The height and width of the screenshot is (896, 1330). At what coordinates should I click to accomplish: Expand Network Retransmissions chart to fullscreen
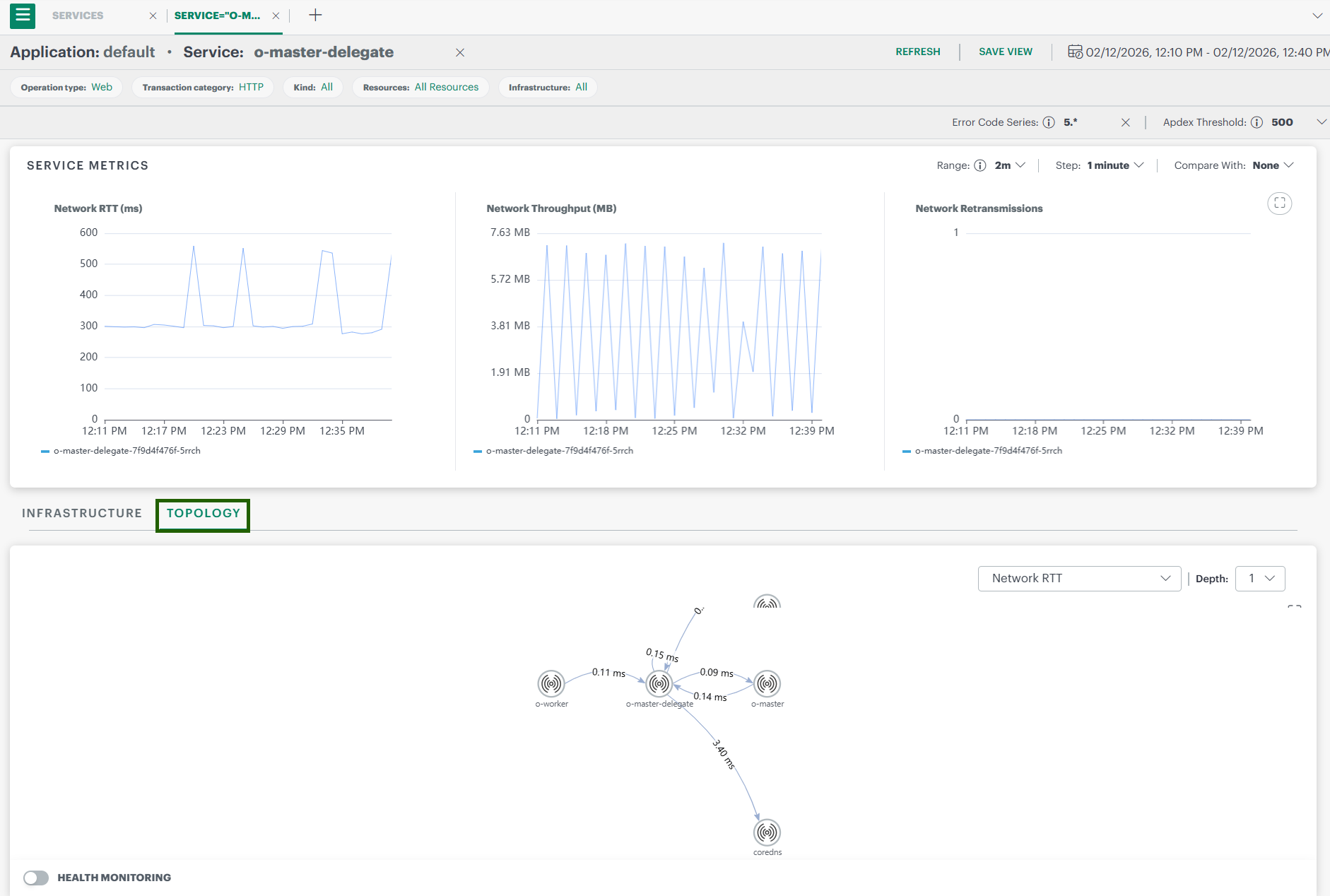[1279, 204]
